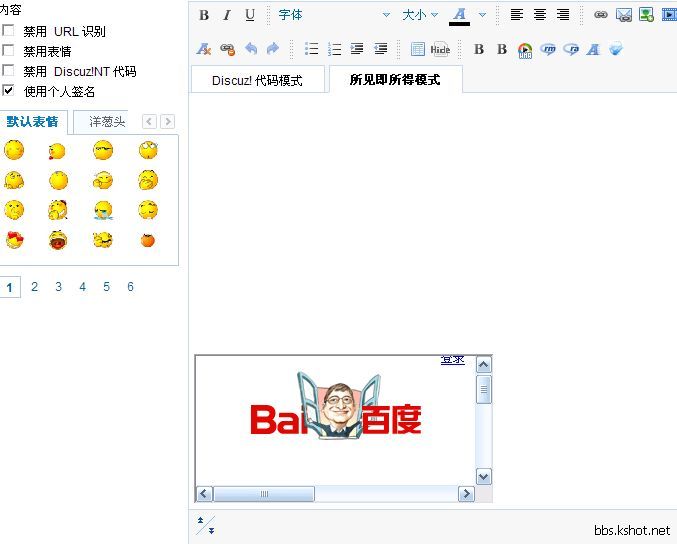Insert the orange fruit emoticon

coord(148,240)
